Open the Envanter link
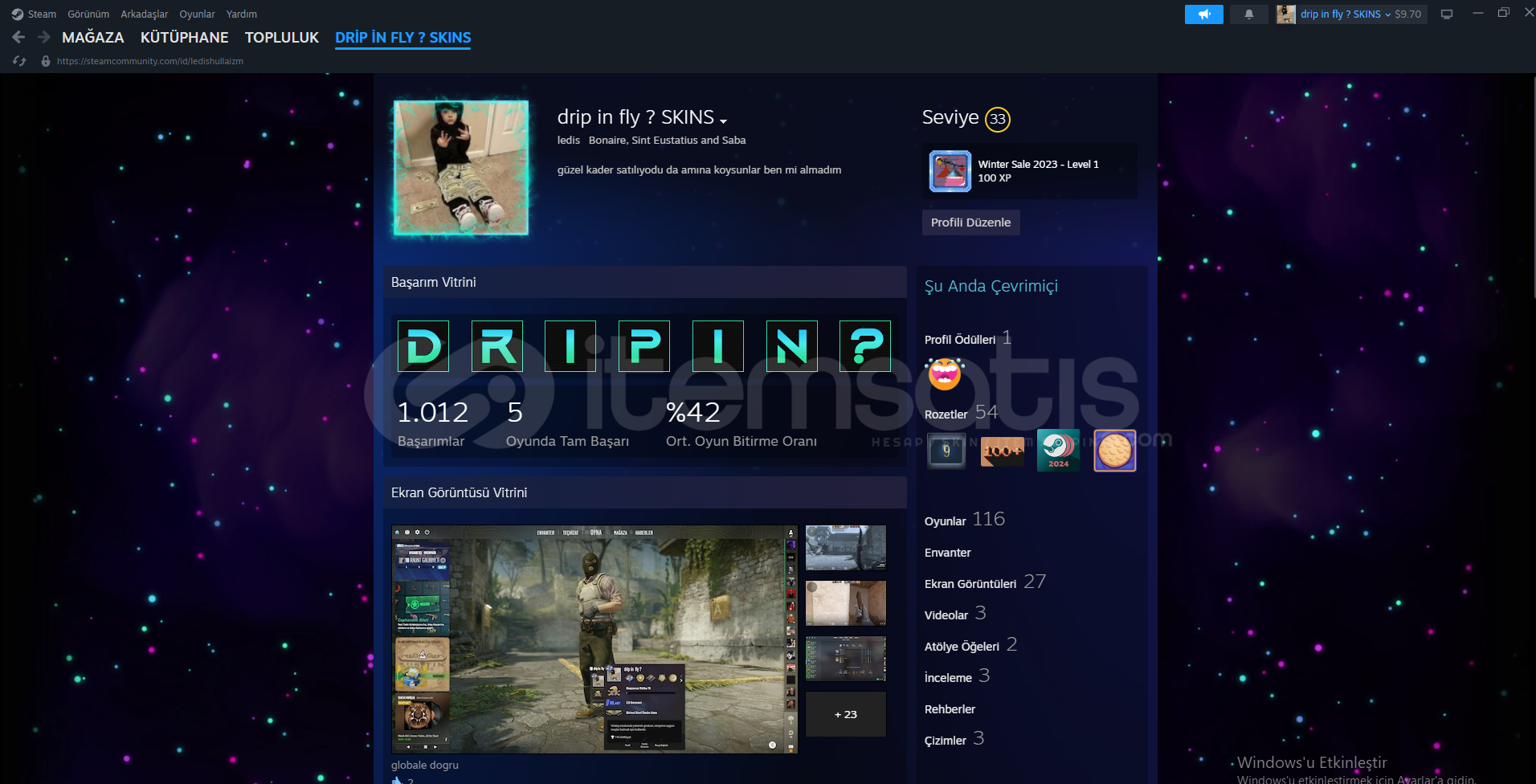The width and height of the screenshot is (1536, 784). (x=948, y=553)
